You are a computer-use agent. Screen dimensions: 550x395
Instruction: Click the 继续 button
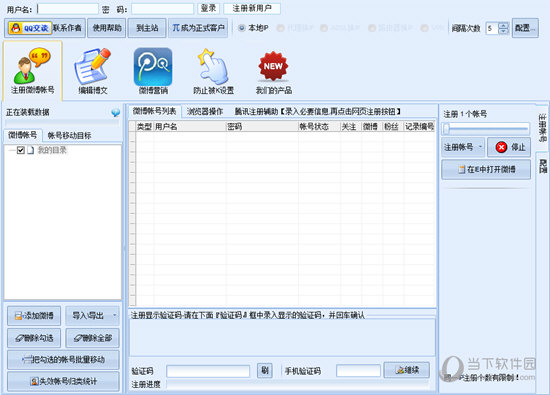pyautogui.click(x=407, y=370)
